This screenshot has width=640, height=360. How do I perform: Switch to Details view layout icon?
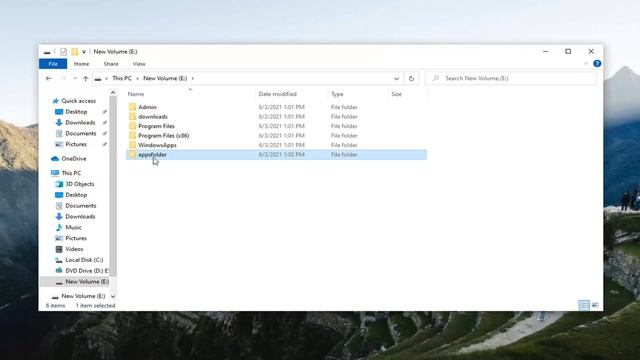tap(584, 305)
